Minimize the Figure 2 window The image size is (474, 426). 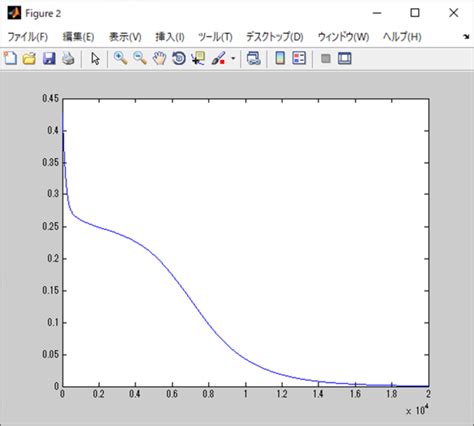tap(377, 13)
